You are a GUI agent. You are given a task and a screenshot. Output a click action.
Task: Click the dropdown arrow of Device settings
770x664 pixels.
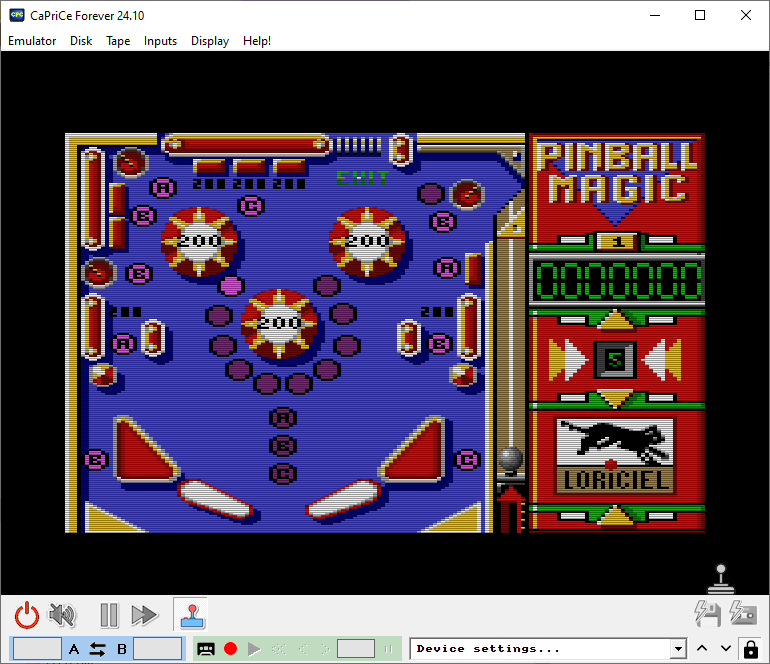(678, 649)
